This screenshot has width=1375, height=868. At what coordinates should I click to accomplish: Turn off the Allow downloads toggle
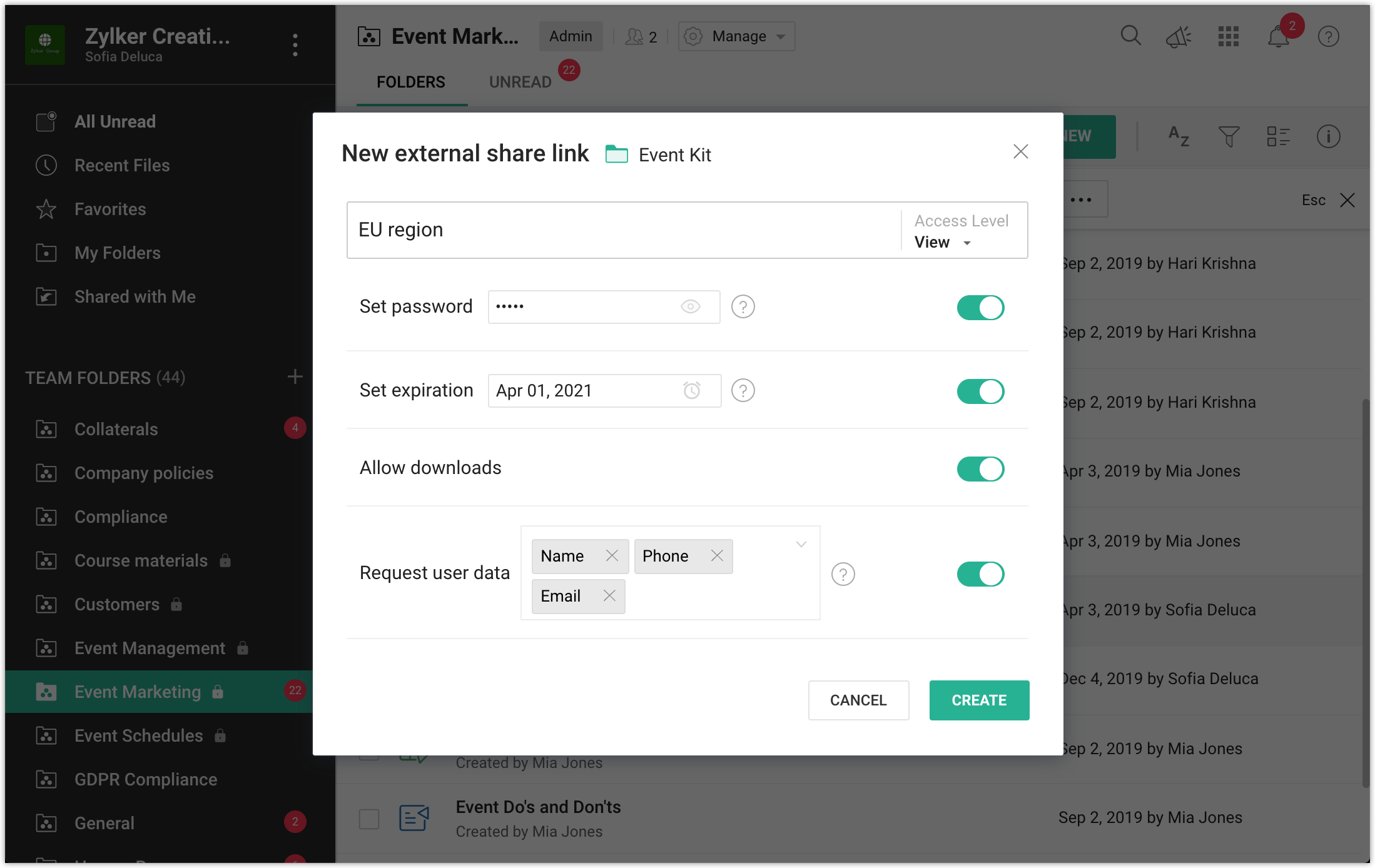[980, 469]
